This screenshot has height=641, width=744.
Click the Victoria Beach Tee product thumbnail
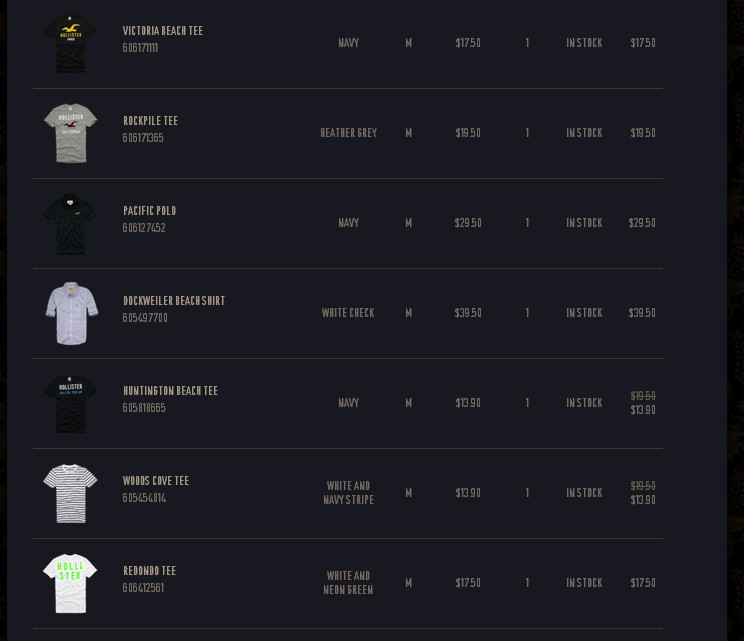point(70,43)
